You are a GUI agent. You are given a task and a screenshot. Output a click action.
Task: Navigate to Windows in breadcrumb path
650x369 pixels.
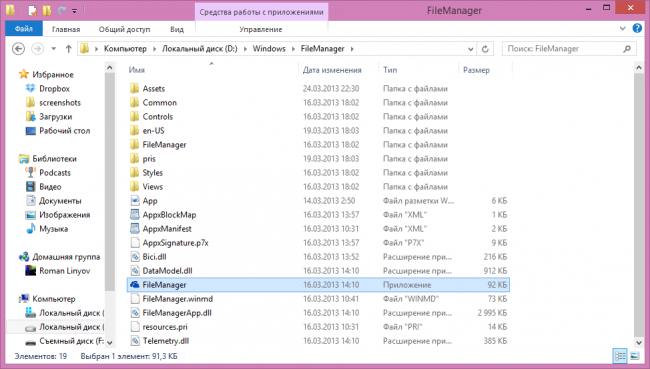point(269,49)
